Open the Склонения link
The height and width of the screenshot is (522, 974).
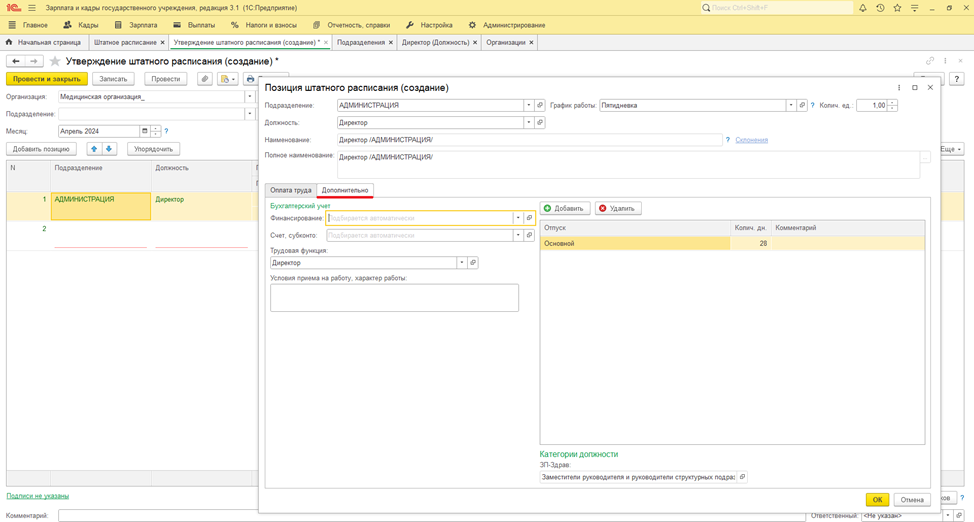pos(752,140)
